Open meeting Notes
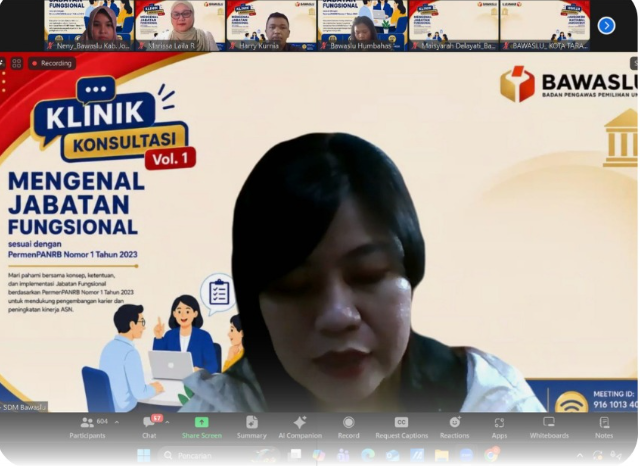The image size is (640, 466). 604,428
